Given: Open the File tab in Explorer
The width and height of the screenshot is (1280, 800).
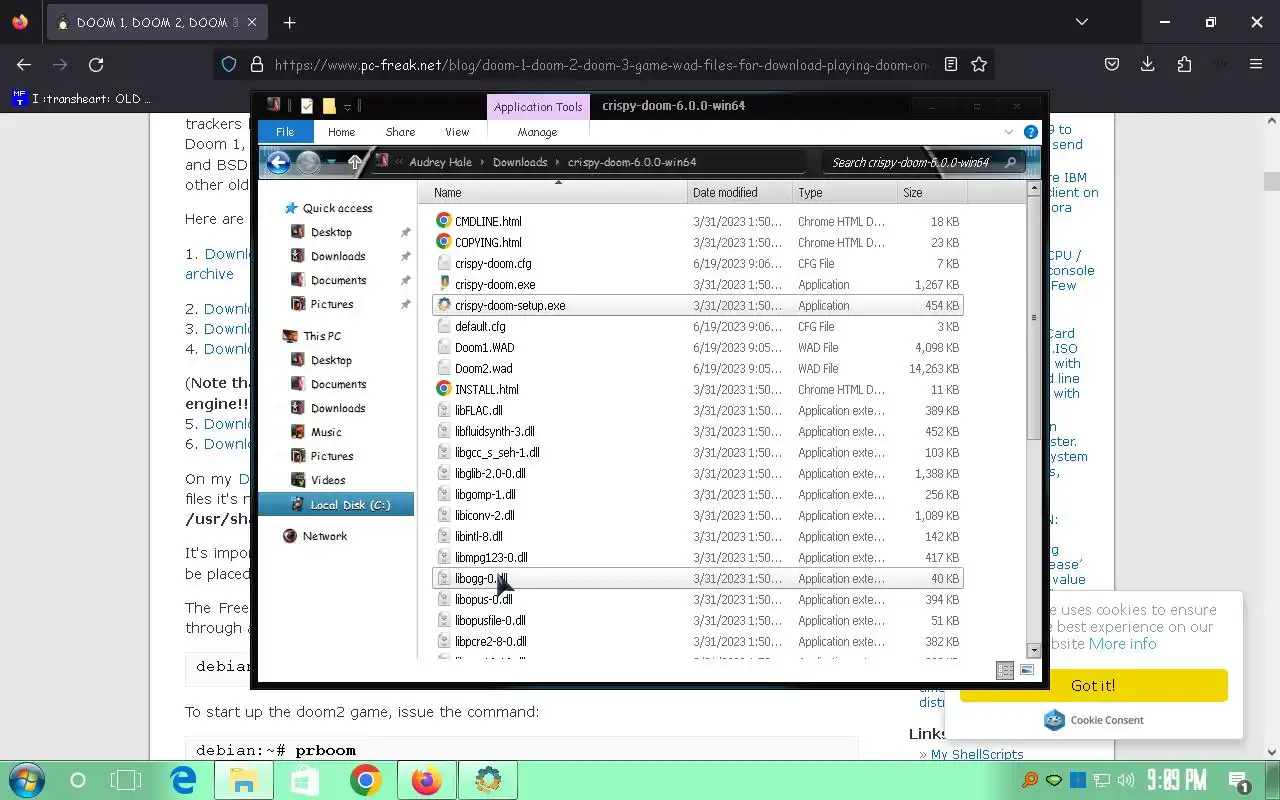Looking at the screenshot, I should click(285, 132).
